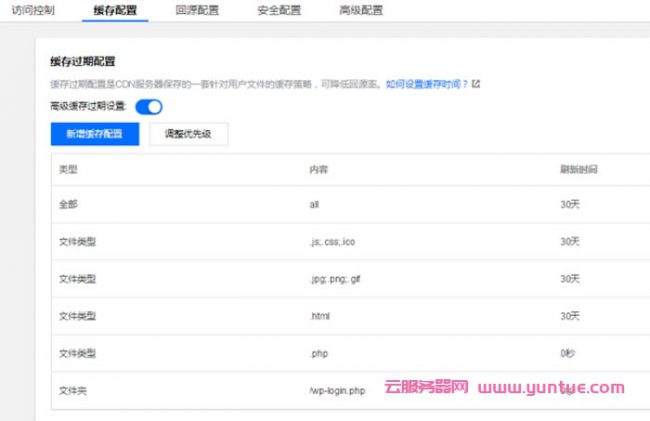The image size is (650, 421).
Task: Toggle the 高级缓存过期设置 switch
Action: (148, 106)
